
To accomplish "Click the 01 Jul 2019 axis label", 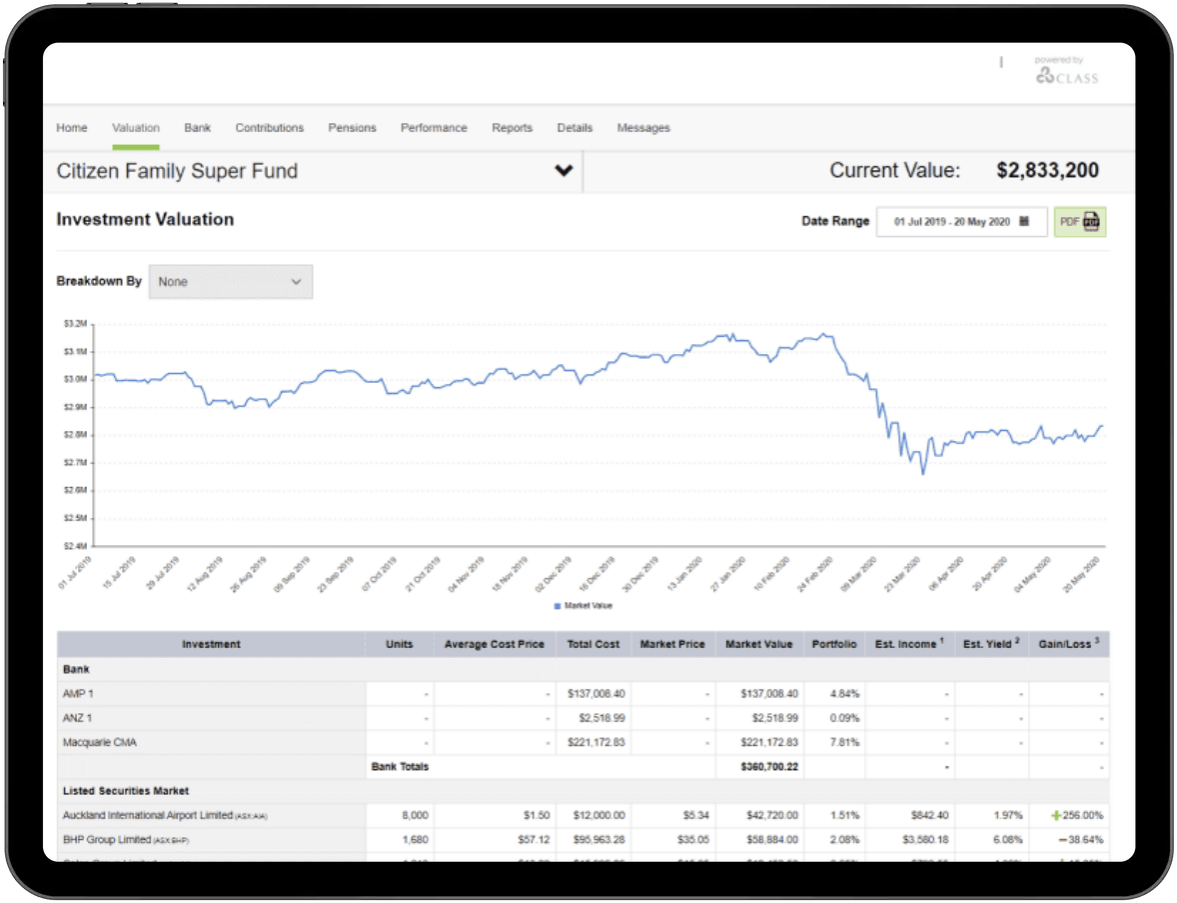I will (x=74, y=573).
